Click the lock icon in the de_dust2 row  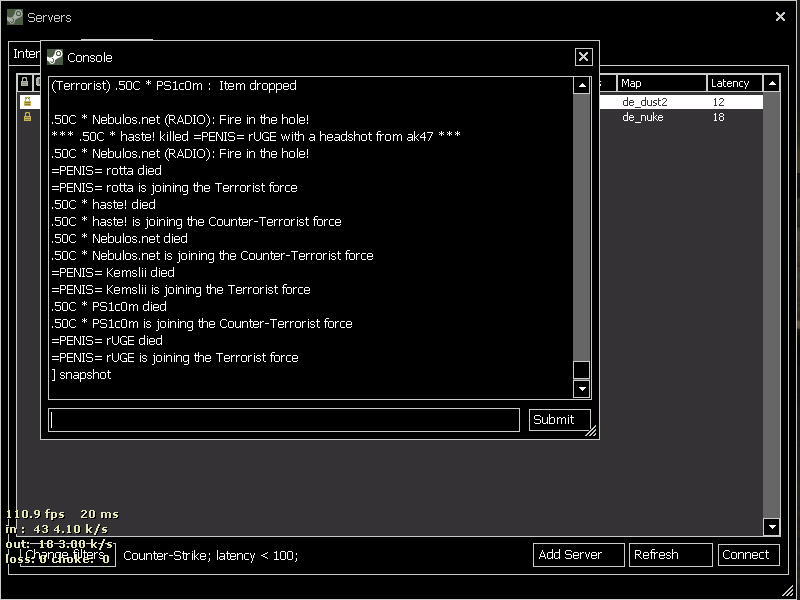28,102
